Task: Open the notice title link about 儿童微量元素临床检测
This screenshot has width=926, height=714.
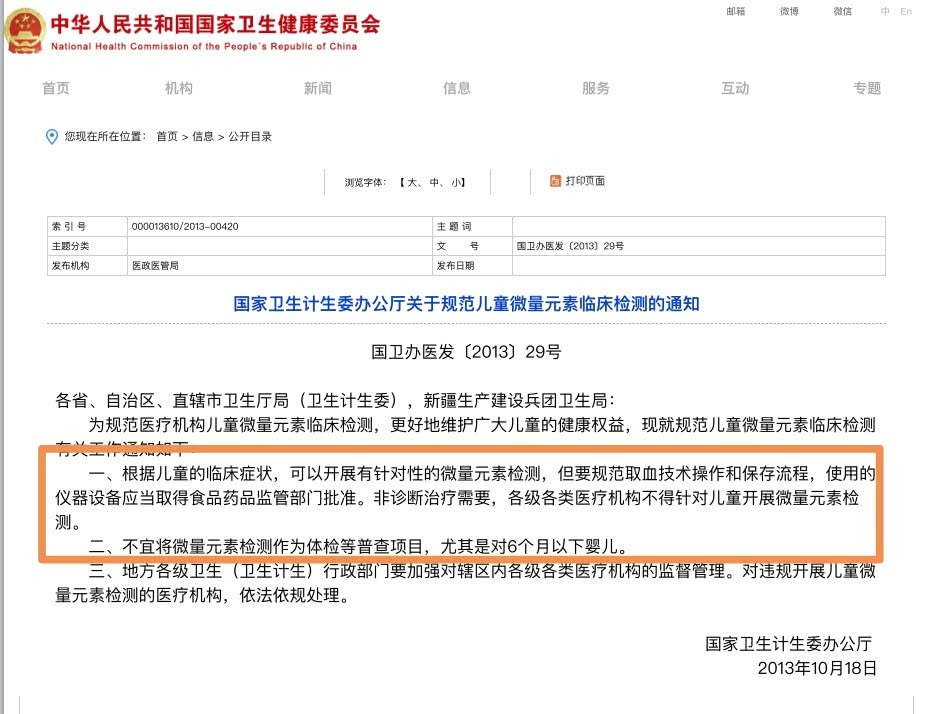Action: pos(463,303)
